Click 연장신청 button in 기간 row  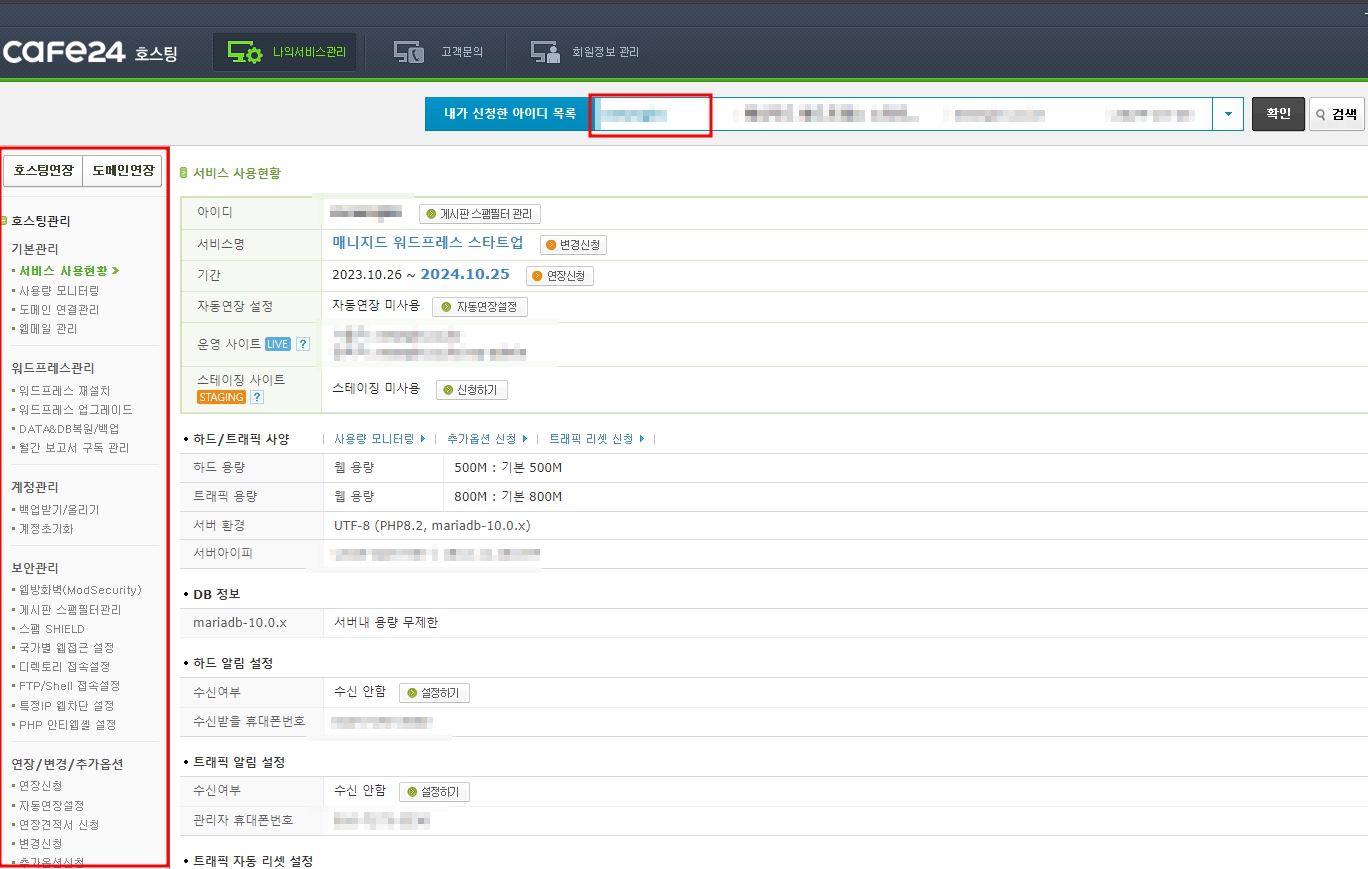coord(560,276)
